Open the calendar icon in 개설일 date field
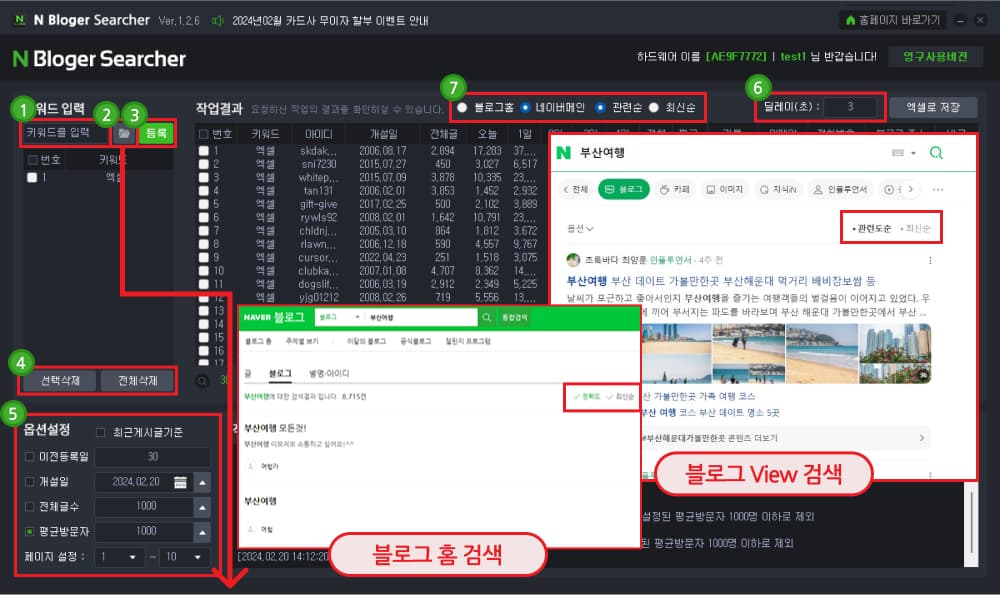Image resolution: width=1000 pixels, height=596 pixels. pyautogui.click(x=180, y=482)
